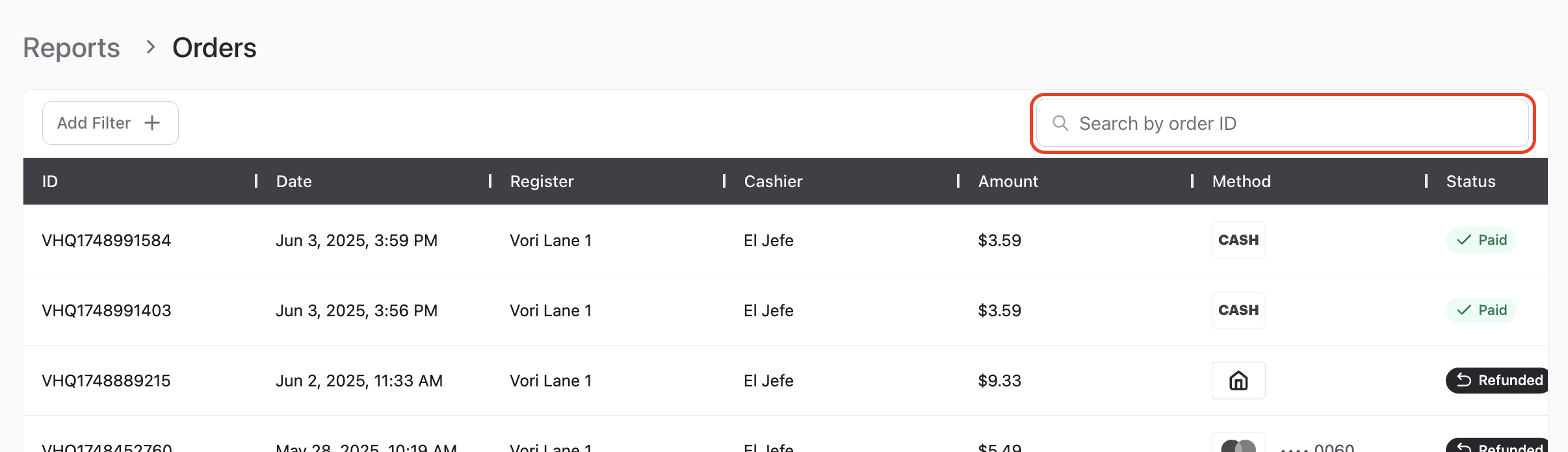Click the breadcrumb chevron after Reports
The image size is (1568, 452).
point(151,47)
